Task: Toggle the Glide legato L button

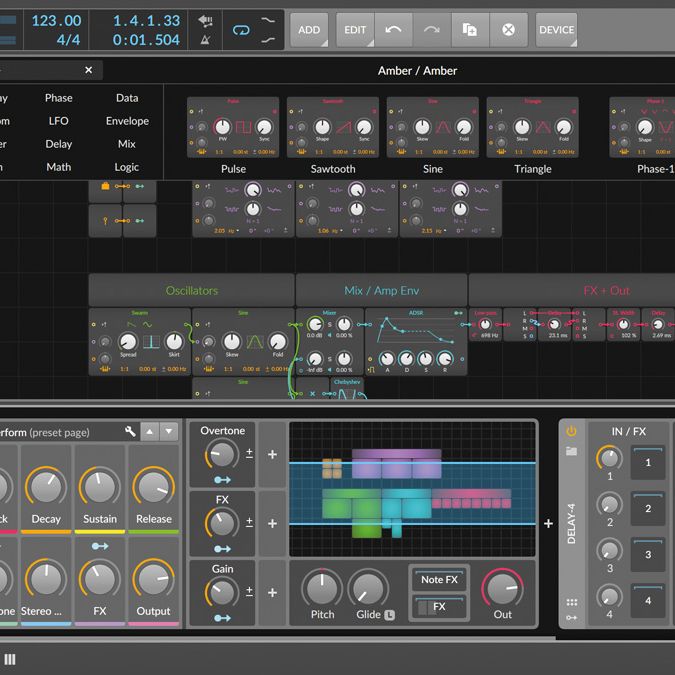Action: [x=389, y=615]
